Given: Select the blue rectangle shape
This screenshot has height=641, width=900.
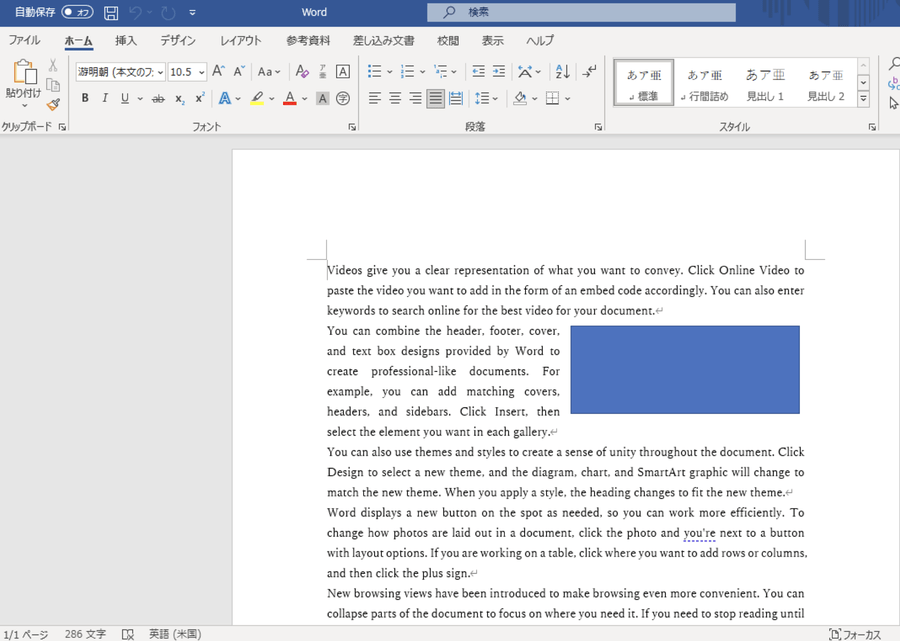Looking at the screenshot, I should tap(685, 370).
